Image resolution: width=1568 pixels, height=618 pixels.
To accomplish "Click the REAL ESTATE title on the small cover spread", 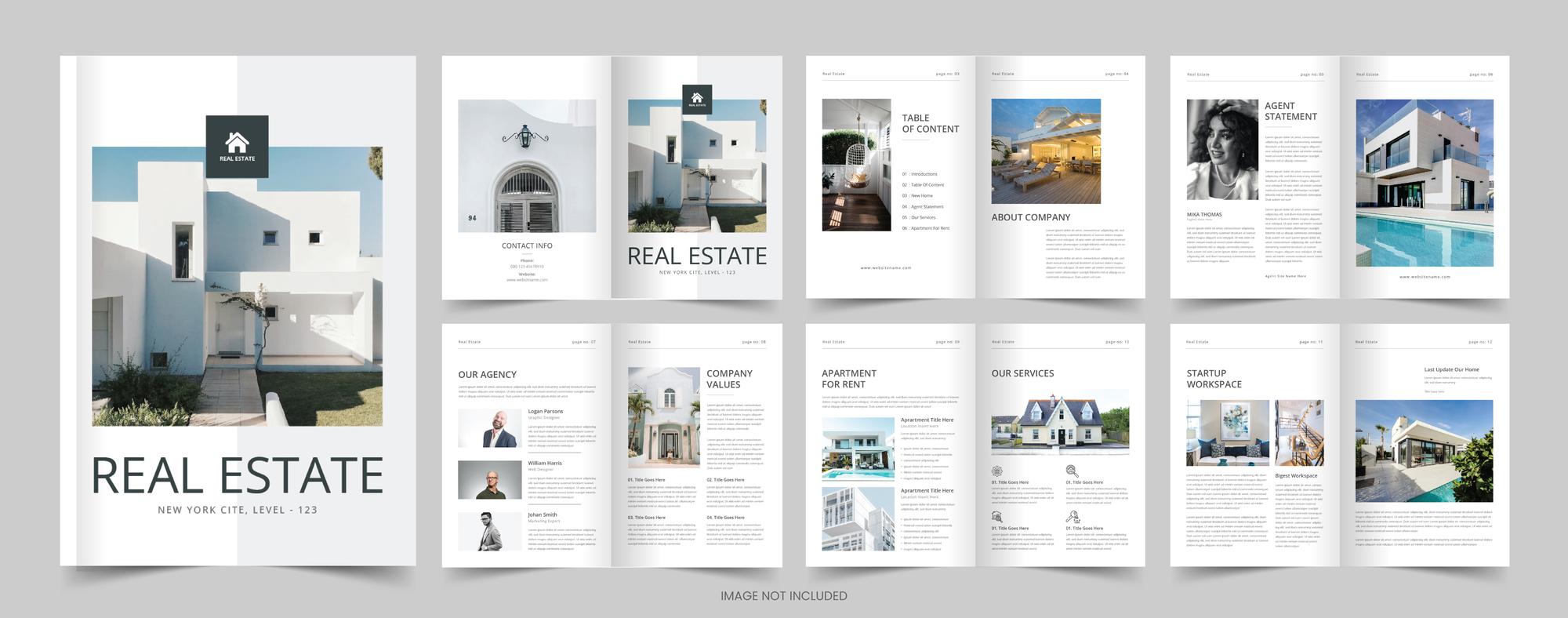I will [697, 256].
